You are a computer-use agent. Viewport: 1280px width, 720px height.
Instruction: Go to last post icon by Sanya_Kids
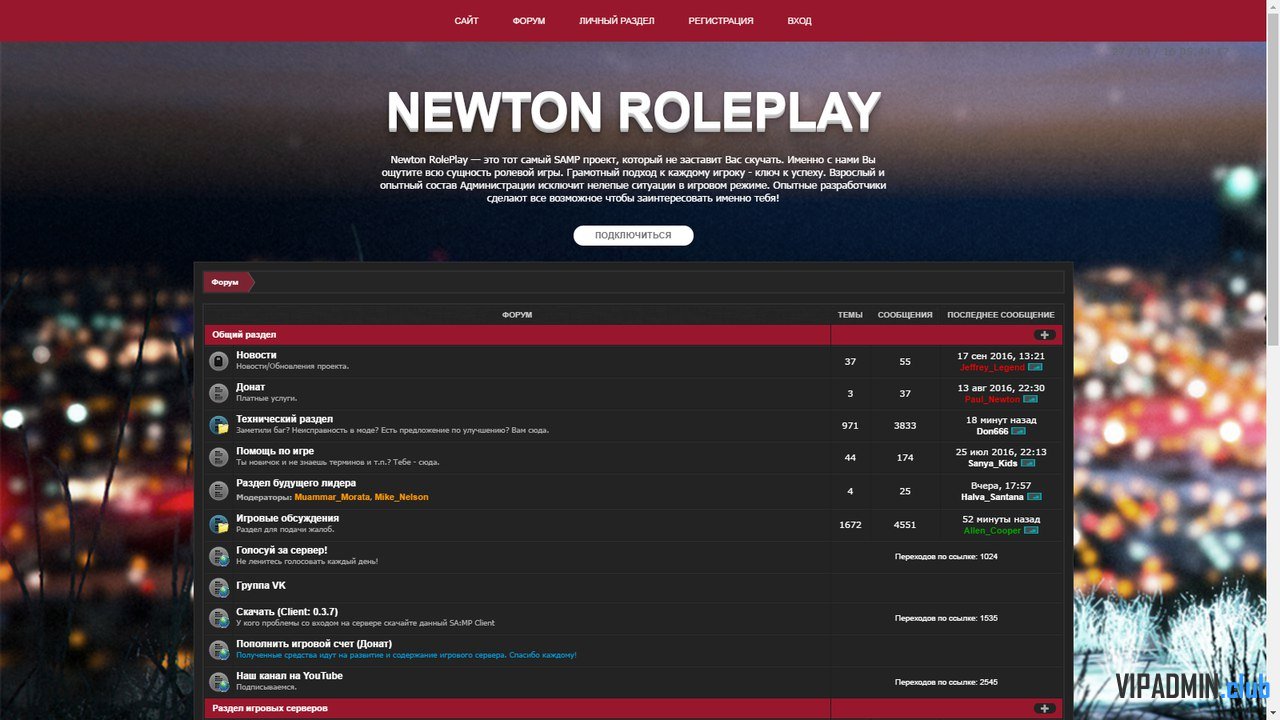[x=1027, y=463]
